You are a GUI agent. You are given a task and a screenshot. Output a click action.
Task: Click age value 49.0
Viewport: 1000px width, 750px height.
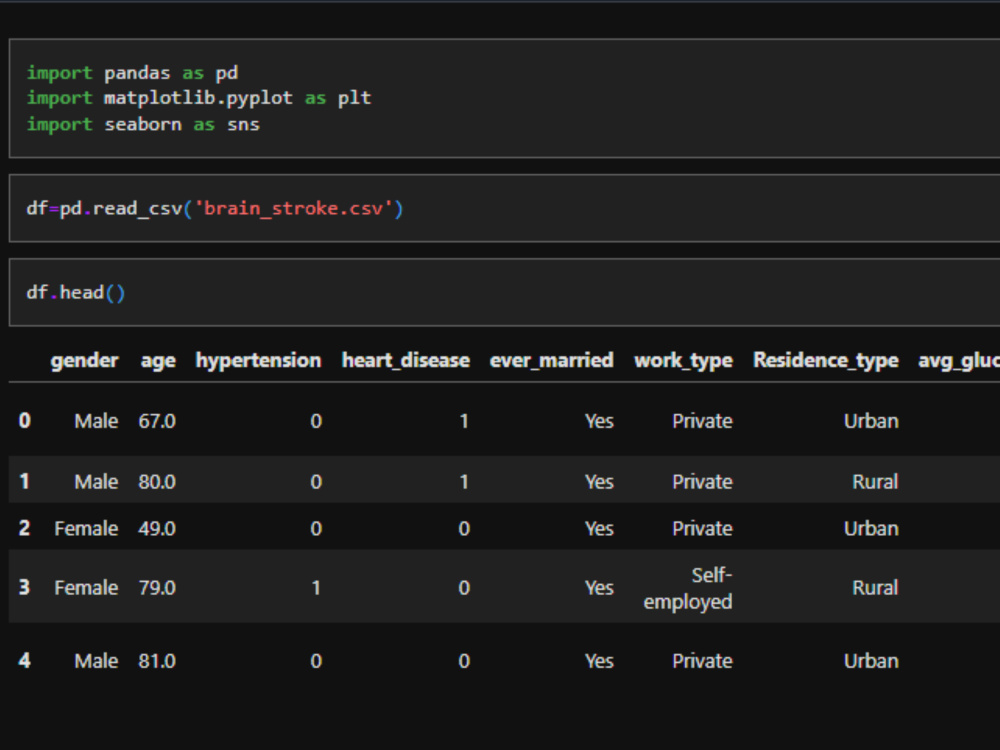157,529
